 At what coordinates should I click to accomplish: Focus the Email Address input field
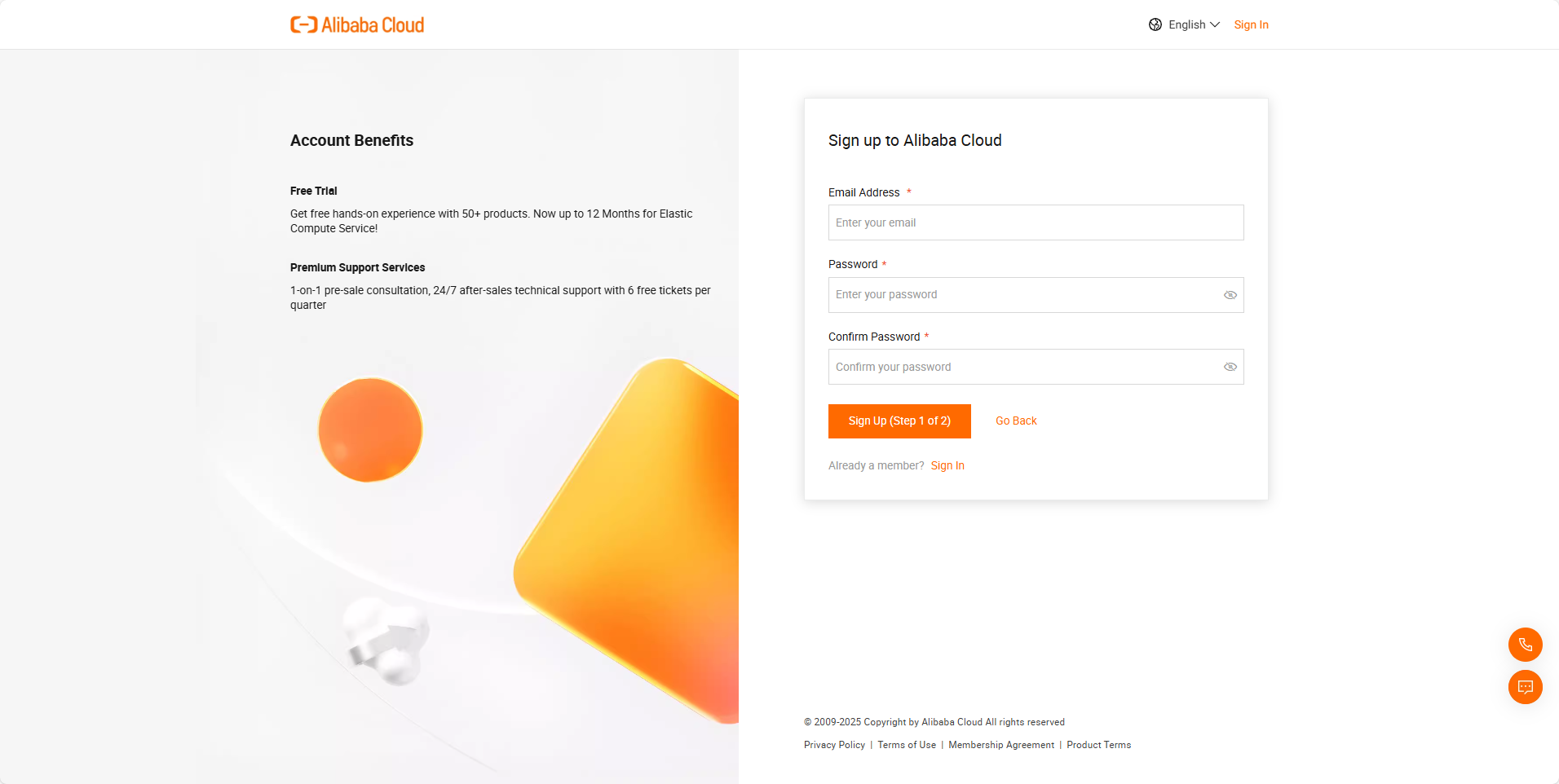pos(1036,222)
